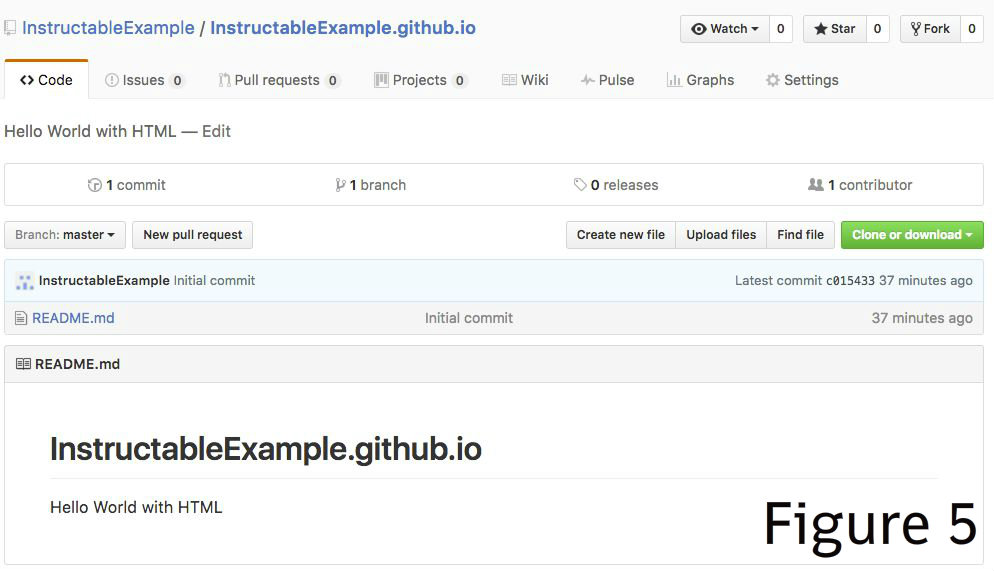Click the branch icon next to 1 branch

pos(340,185)
